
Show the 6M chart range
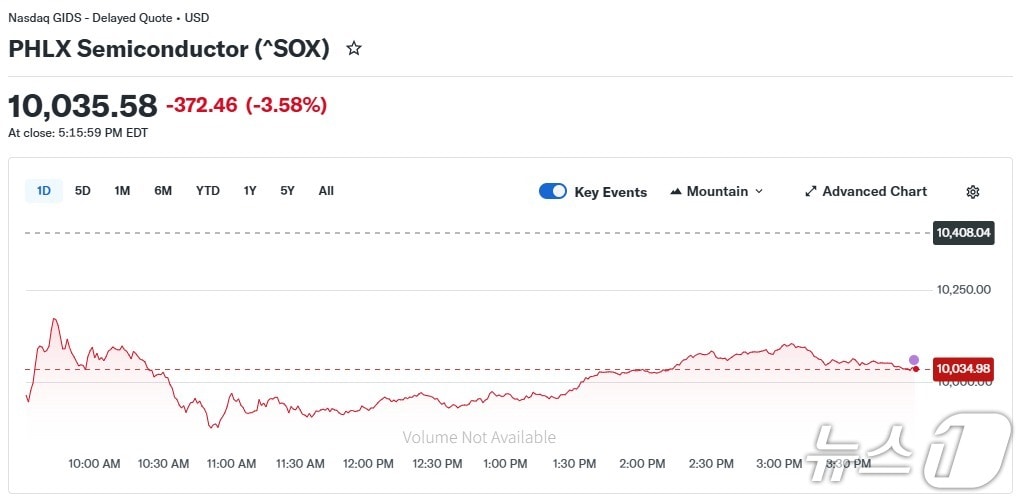click(163, 191)
